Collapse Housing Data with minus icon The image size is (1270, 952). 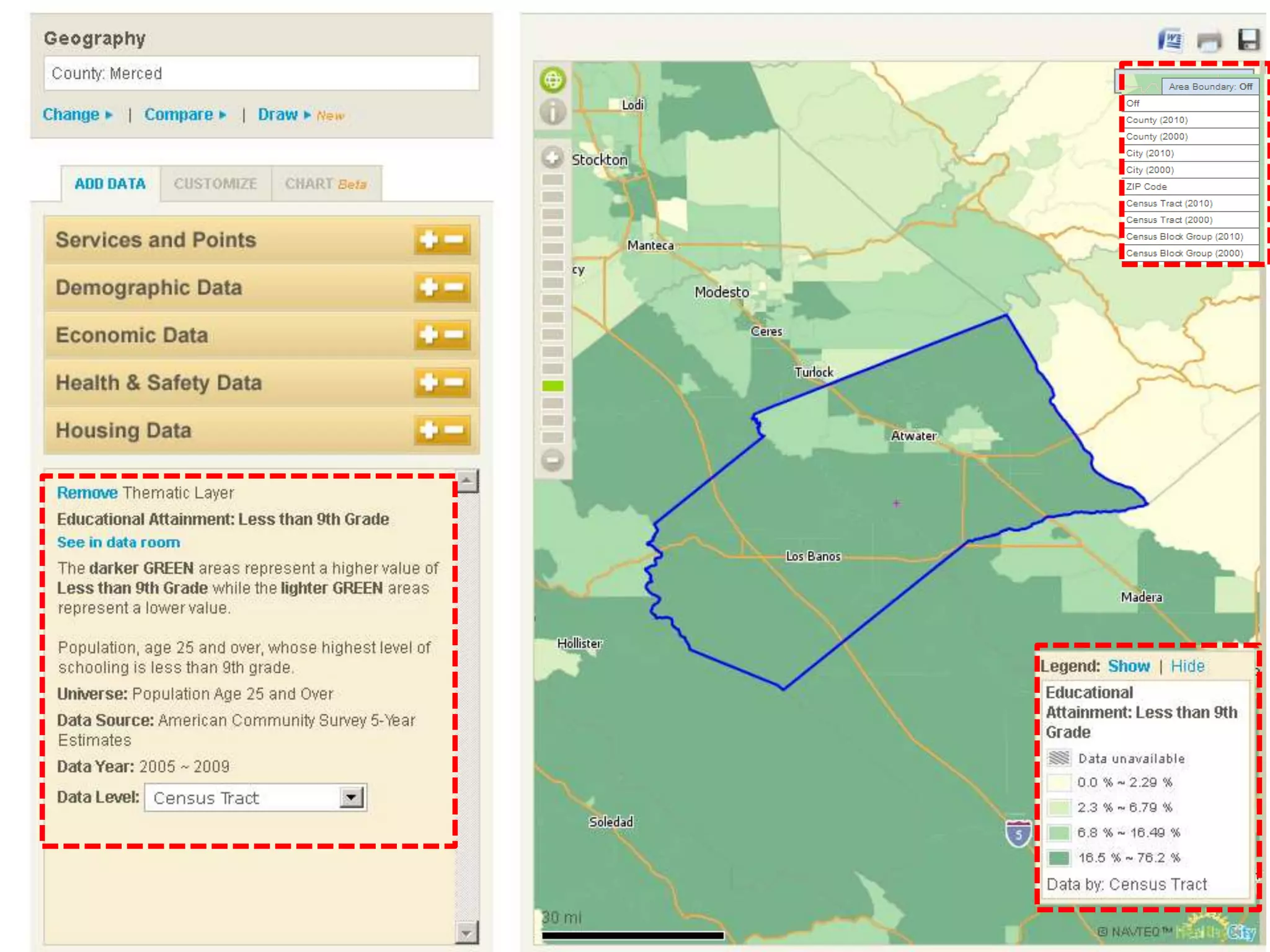point(455,430)
